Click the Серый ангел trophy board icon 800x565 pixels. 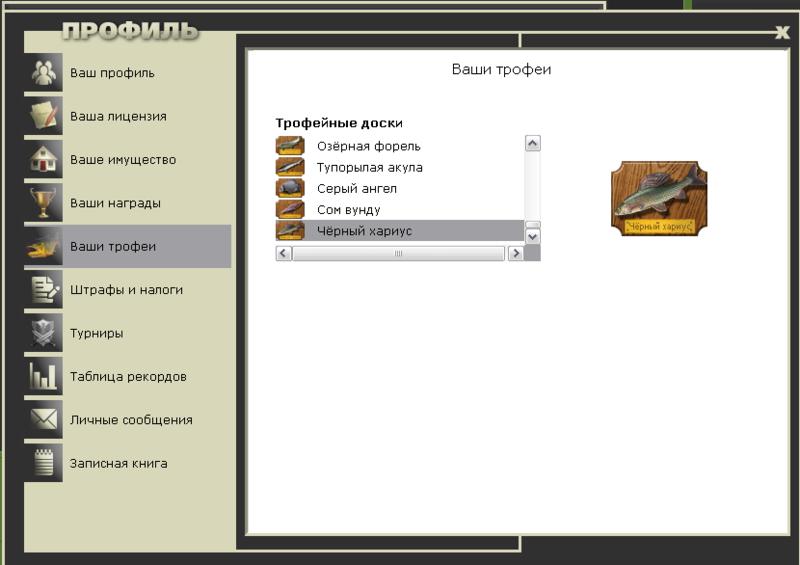pos(290,188)
